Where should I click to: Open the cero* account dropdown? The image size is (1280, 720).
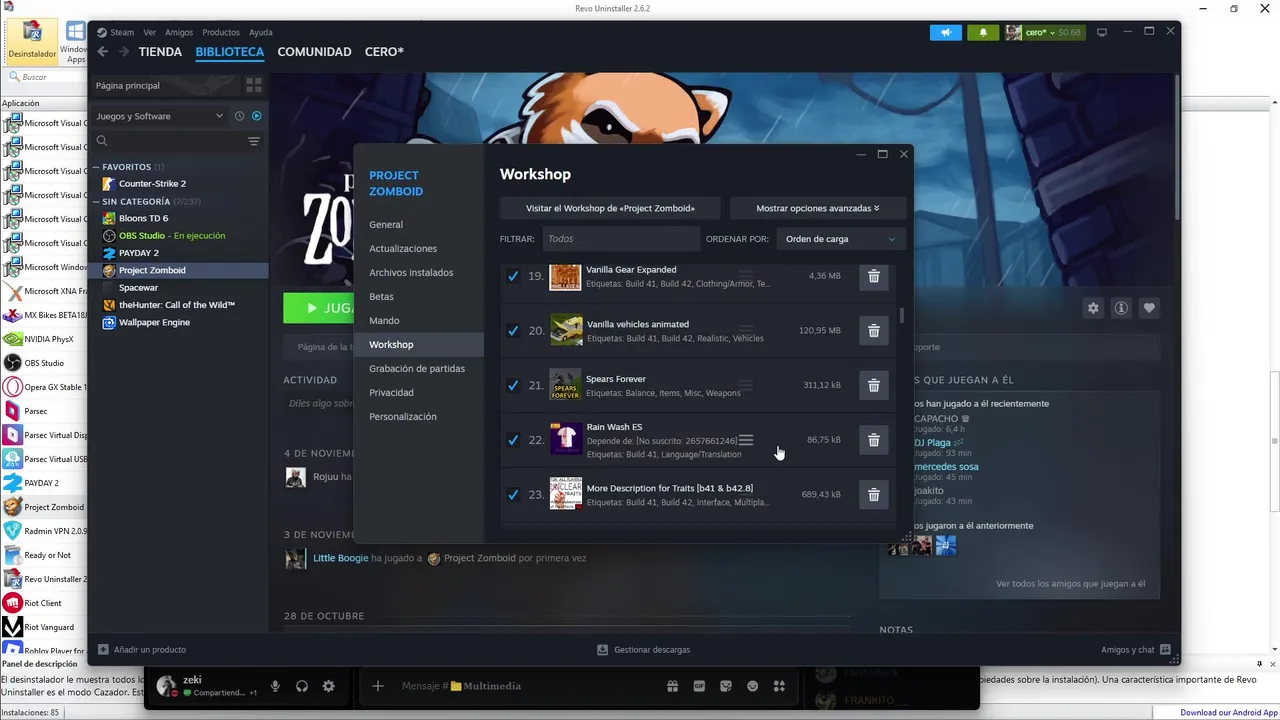pyautogui.click(x=1044, y=32)
